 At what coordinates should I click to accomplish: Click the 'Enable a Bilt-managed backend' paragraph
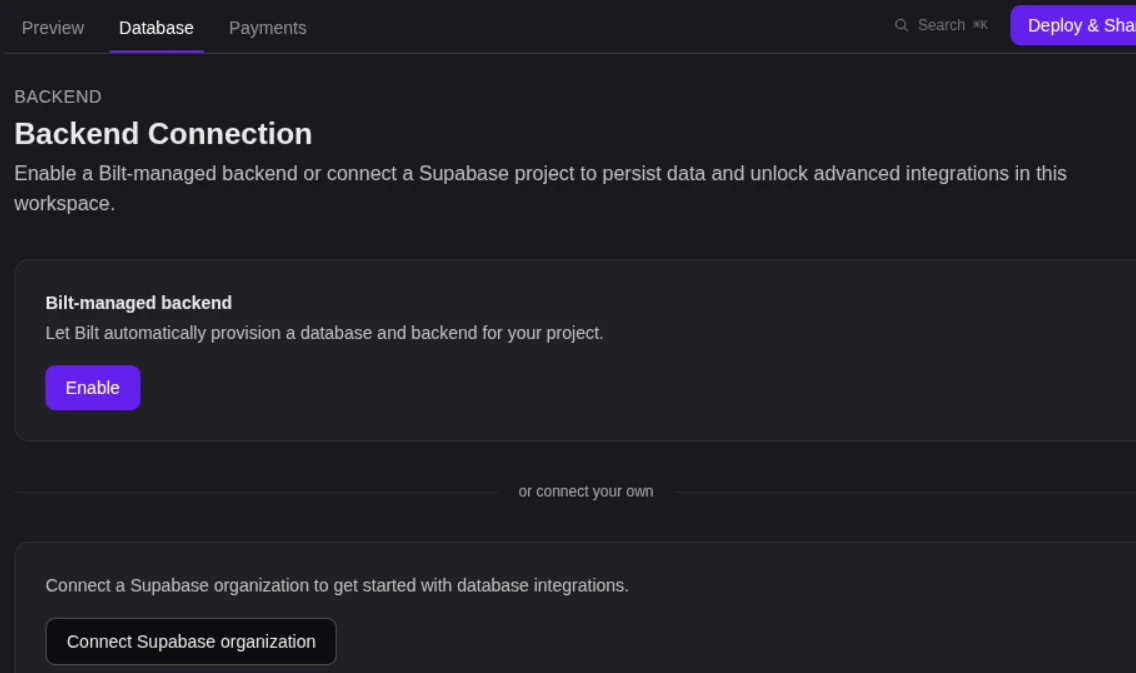click(x=540, y=188)
